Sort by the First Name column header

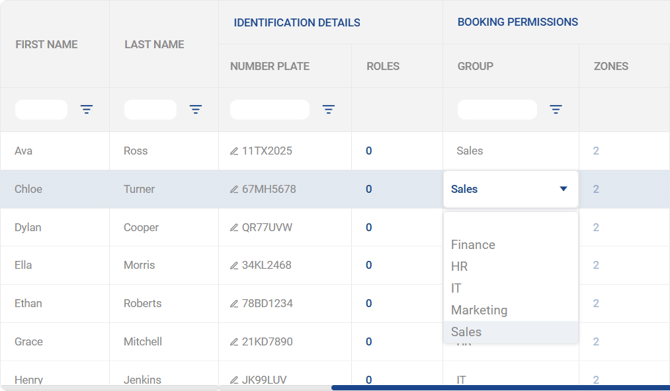point(47,44)
